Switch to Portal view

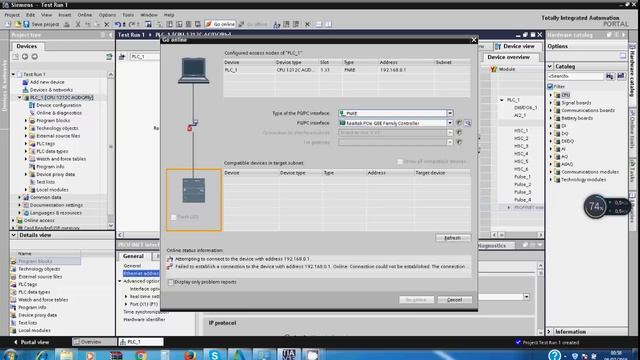(x=31, y=342)
